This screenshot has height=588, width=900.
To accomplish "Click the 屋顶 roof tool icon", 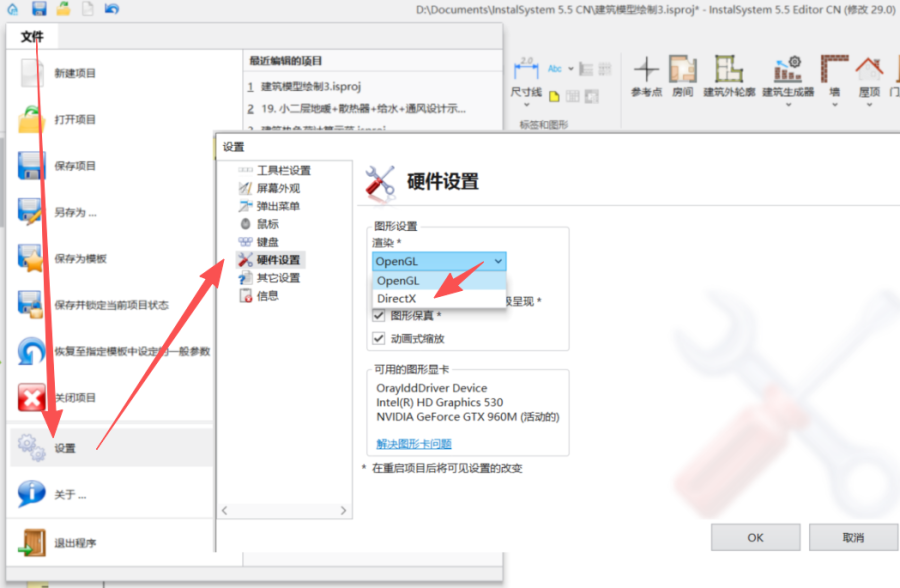I will (868, 70).
